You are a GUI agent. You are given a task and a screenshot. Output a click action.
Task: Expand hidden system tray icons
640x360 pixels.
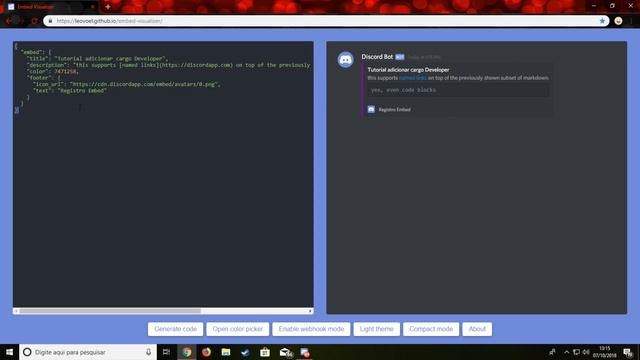pyautogui.click(x=567, y=352)
